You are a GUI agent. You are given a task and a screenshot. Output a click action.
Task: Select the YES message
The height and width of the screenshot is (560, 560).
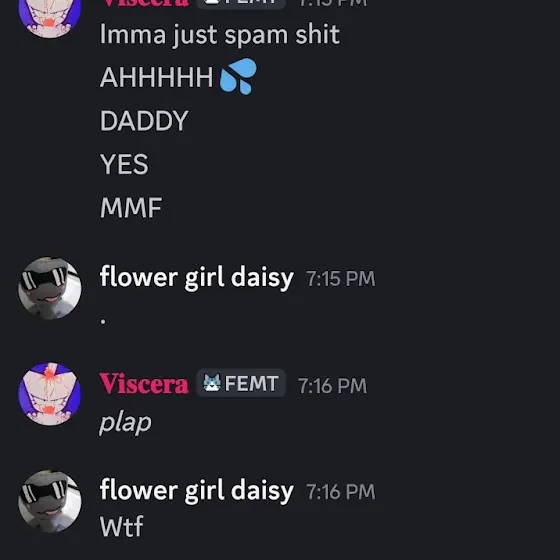coord(124,164)
